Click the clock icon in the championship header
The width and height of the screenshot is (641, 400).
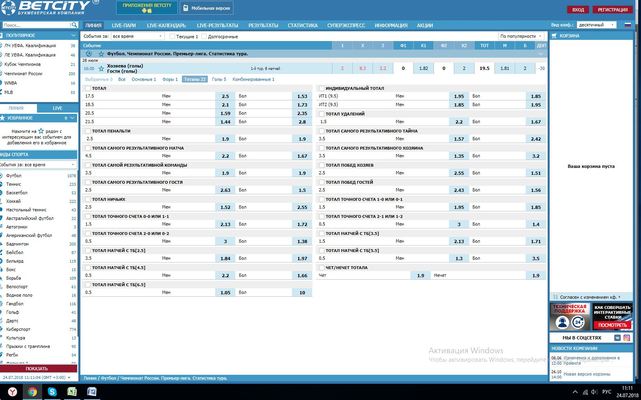pos(89,54)
